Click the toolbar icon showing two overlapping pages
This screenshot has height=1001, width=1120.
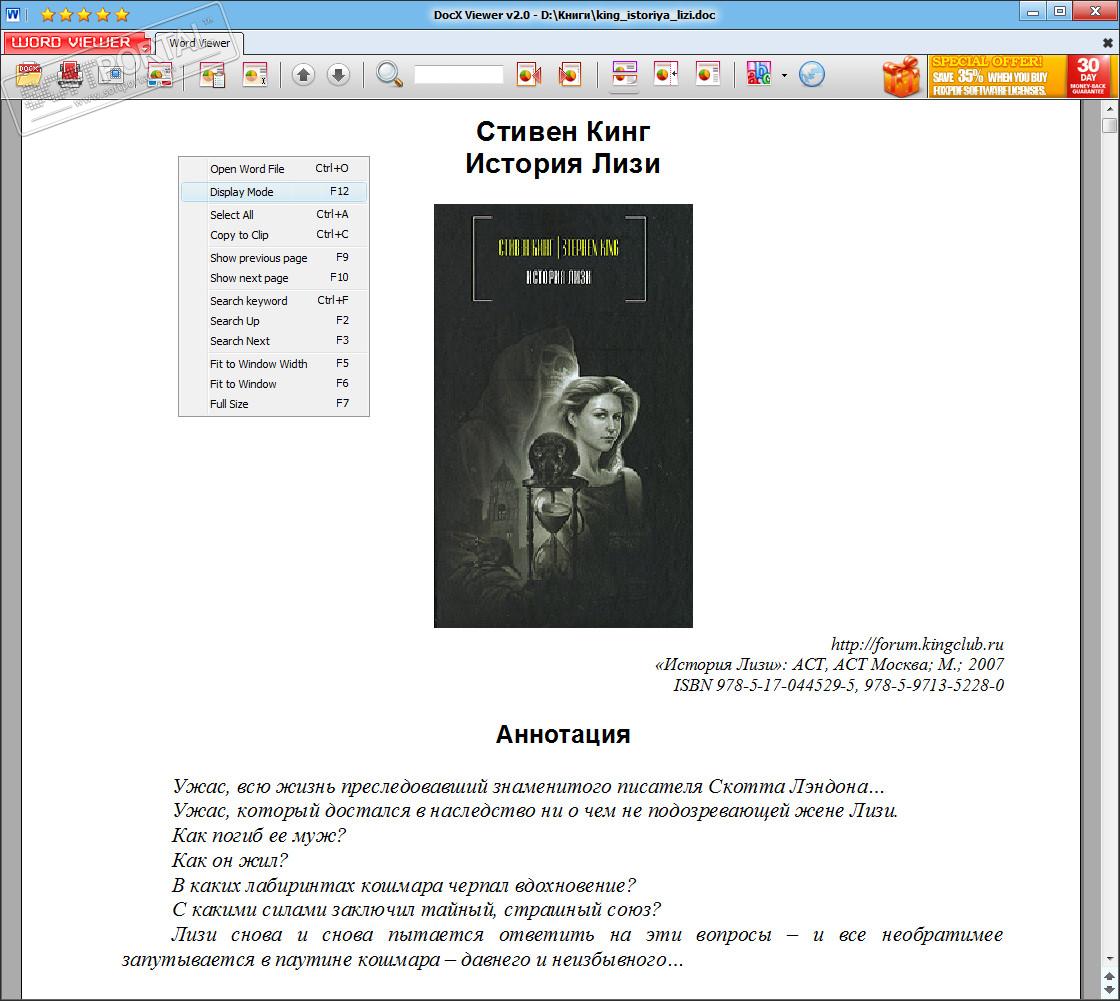click(212, 75)
